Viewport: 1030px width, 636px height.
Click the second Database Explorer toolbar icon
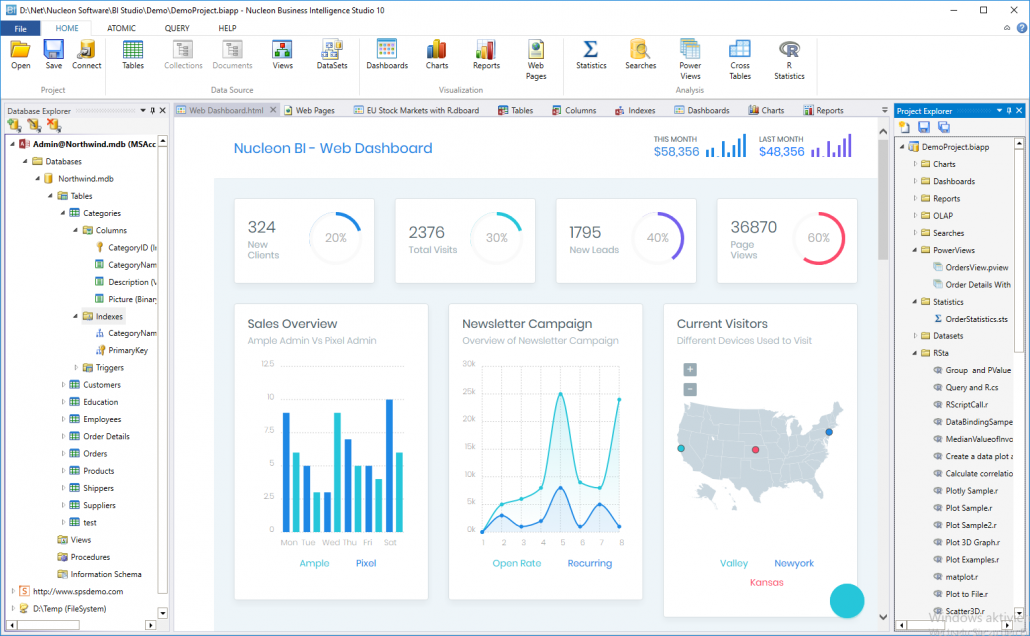pyautogui.click(x=34, y=125)
